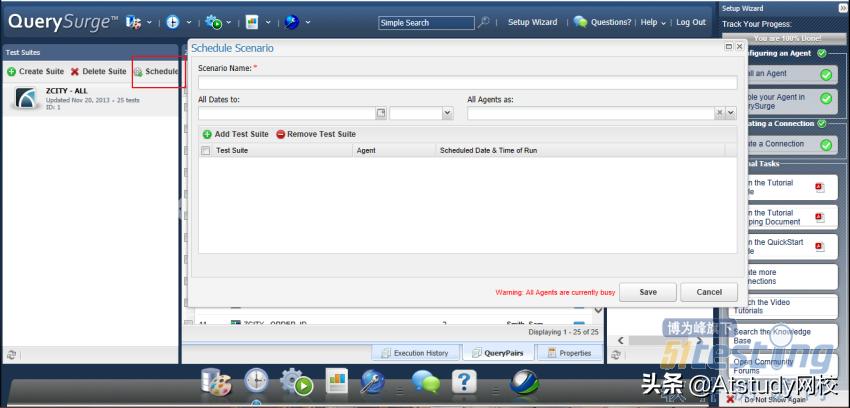Open the reports chart icon in bottom dock
Viewport: 850px width, 408px height.
337,381
